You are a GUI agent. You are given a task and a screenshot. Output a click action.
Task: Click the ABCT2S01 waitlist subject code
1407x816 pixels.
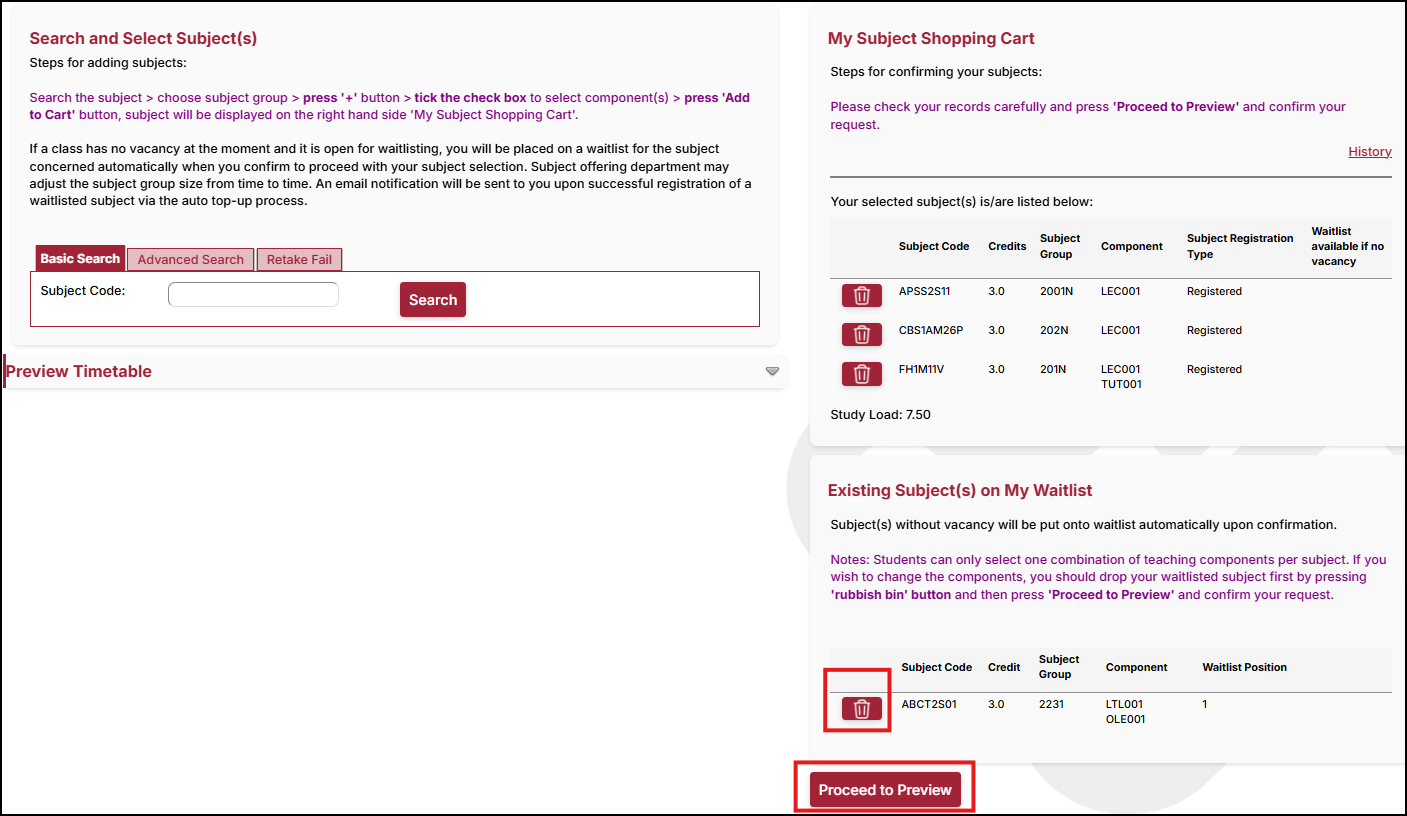tap(929, 704)
